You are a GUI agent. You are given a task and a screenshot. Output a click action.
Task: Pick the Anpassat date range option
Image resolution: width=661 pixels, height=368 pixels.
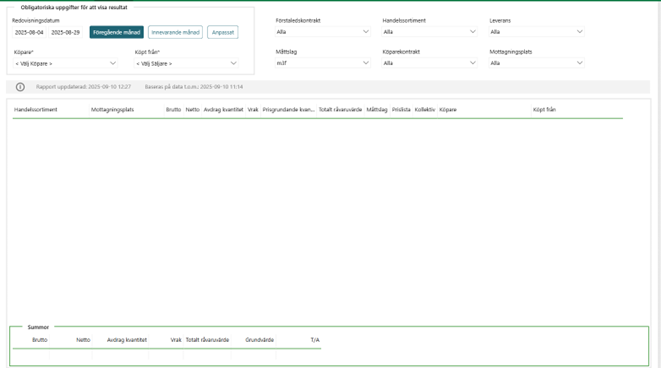point(223,32)
